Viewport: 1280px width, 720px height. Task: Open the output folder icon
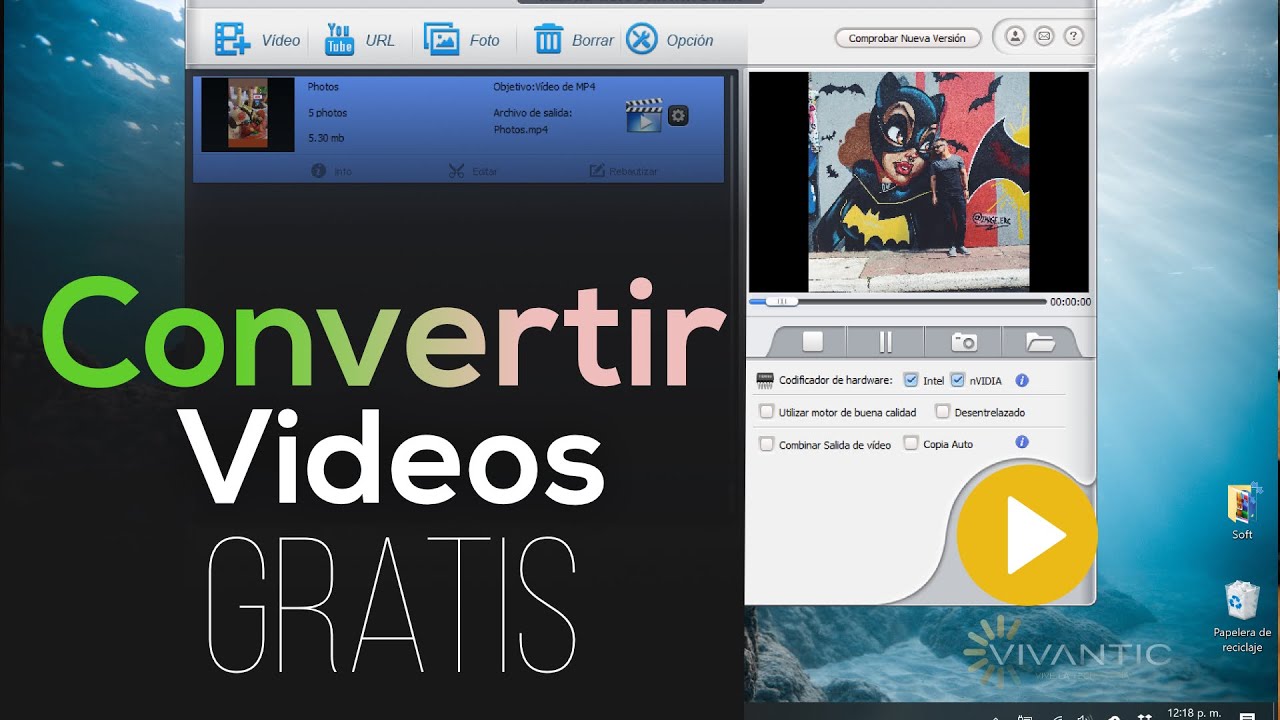[x=1040, y=342]
